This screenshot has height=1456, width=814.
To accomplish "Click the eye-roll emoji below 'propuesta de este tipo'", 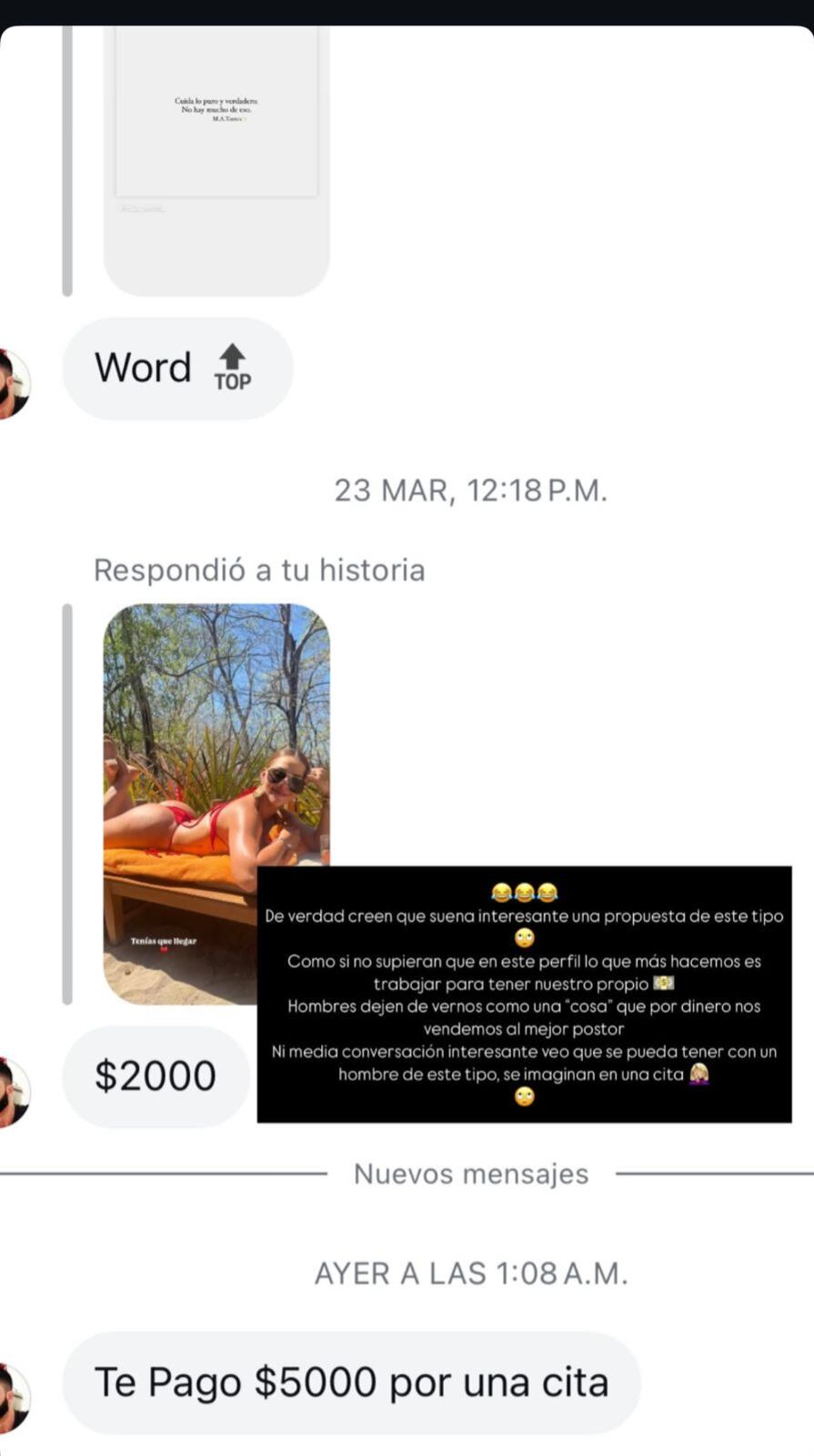I will point(525,938).
